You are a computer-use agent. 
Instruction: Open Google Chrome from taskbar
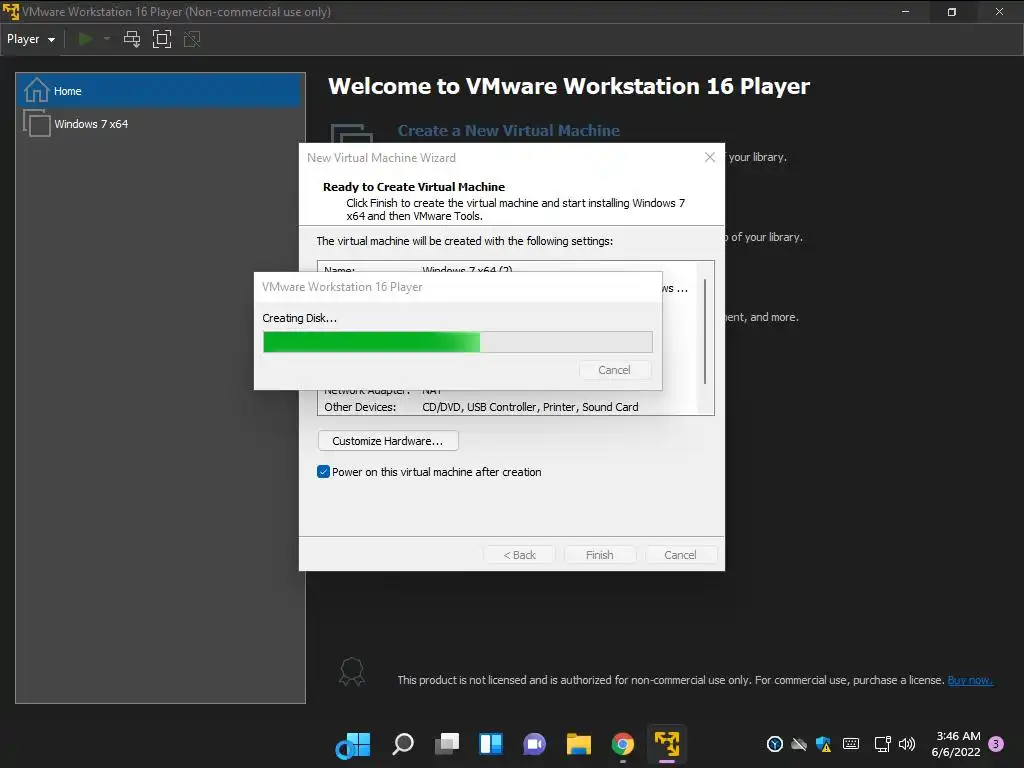tap(622, 744)
